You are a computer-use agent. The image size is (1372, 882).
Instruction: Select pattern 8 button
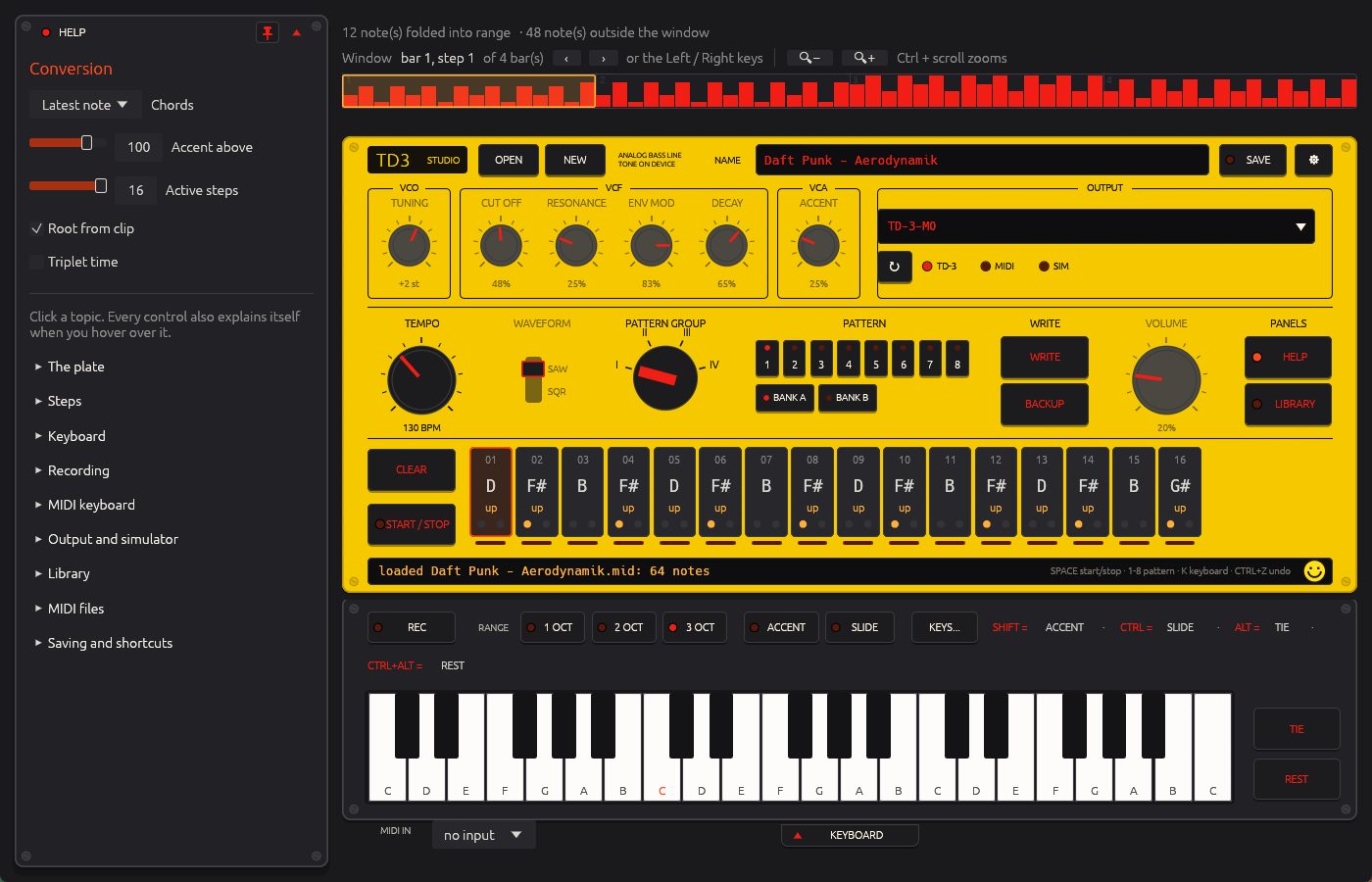click(957, 358)
